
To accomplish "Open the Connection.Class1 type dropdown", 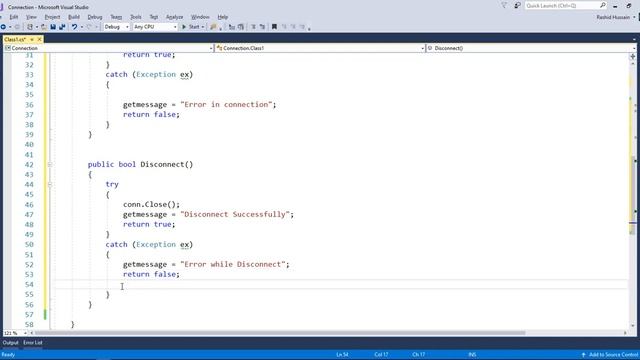I will [x=422, y=48].
